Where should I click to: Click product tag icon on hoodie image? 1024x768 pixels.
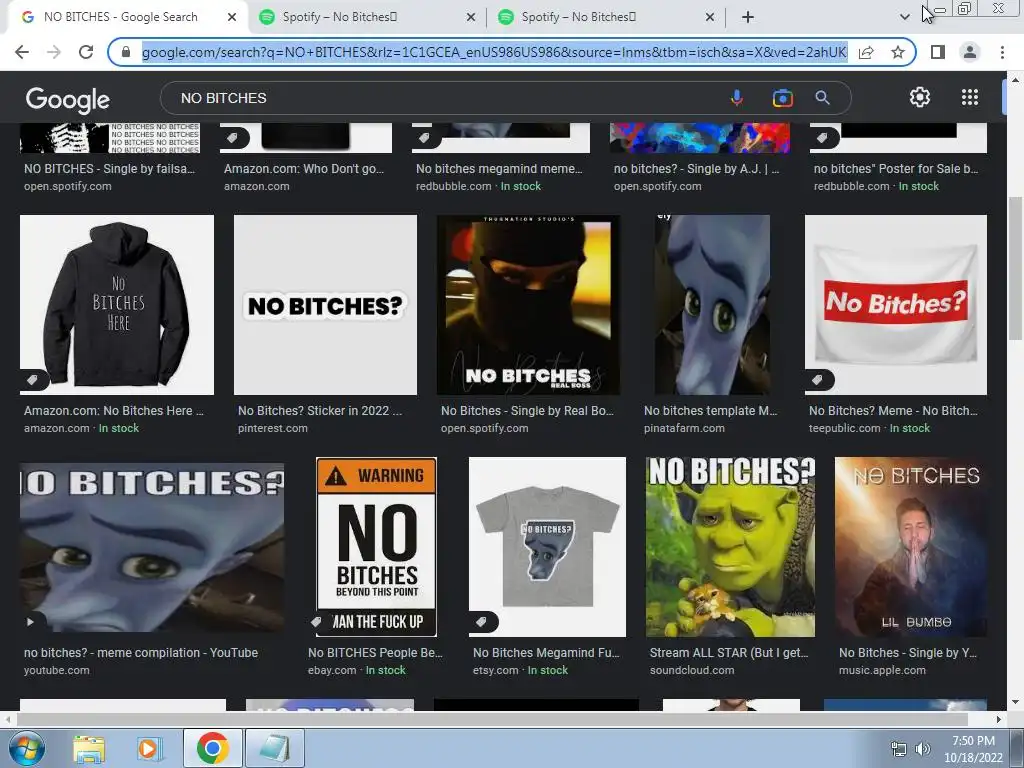pyautogui.click(x=33, y=380)
